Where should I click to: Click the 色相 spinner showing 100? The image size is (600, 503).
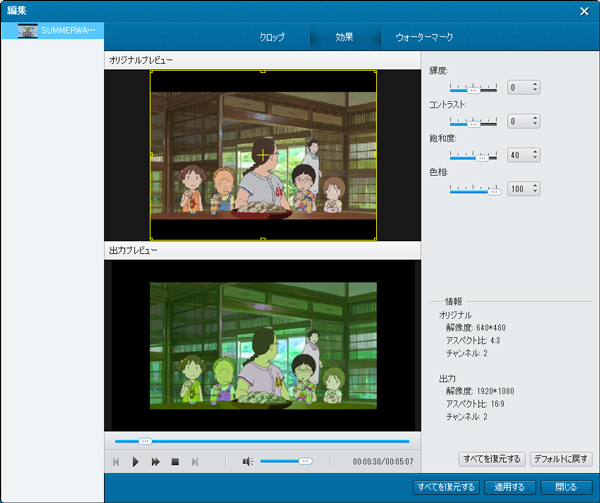tap(523, 189)
